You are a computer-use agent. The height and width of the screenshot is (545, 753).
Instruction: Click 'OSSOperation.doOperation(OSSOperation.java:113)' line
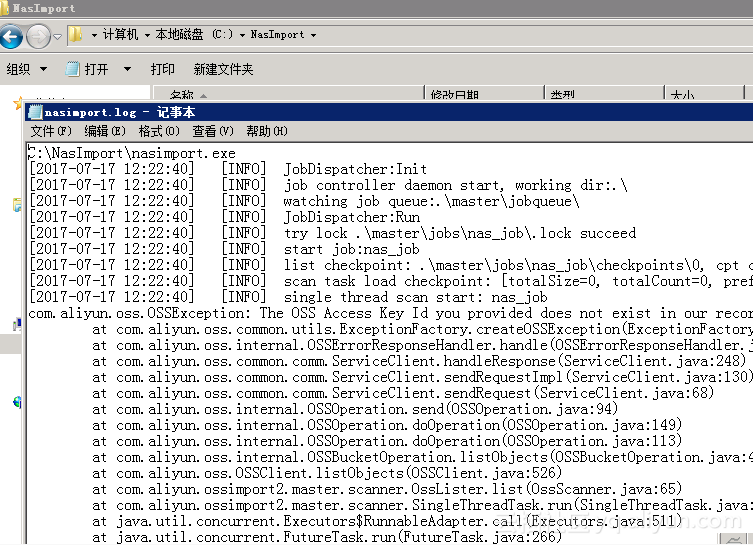click(387, 441)
